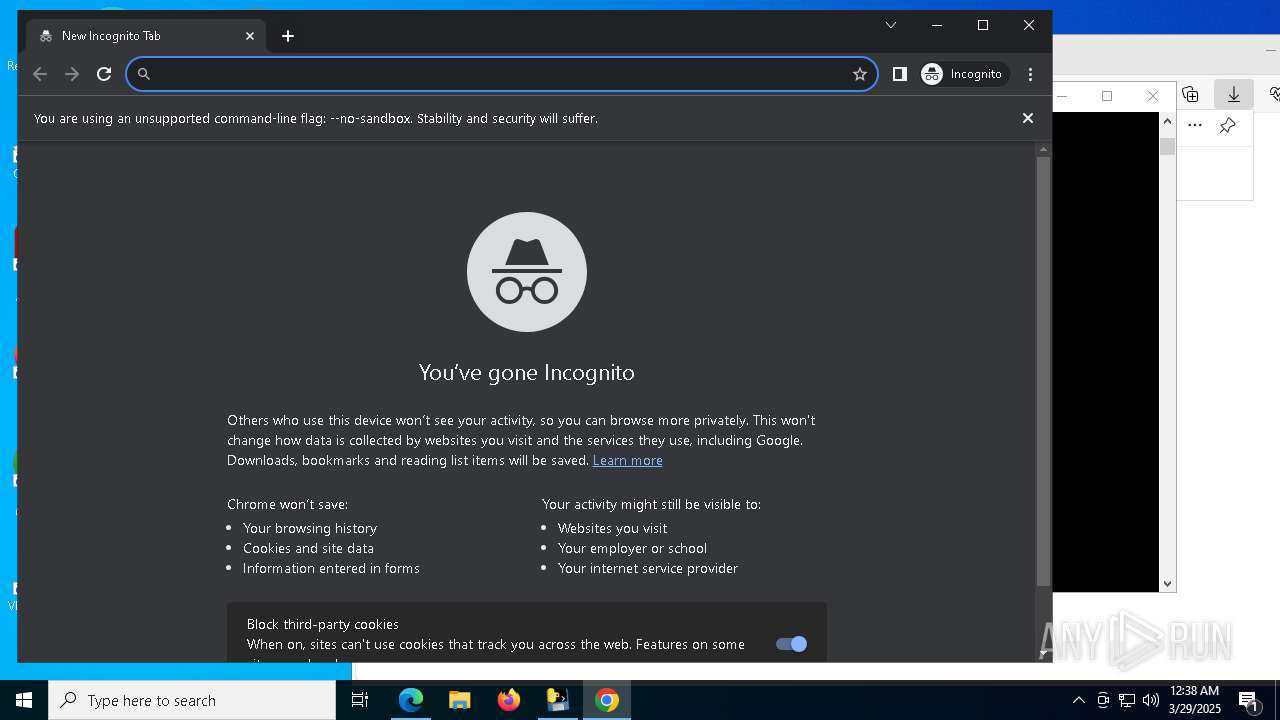Select the New Incognito Tab
The image size is (1280, 720).
click(146, 36)
